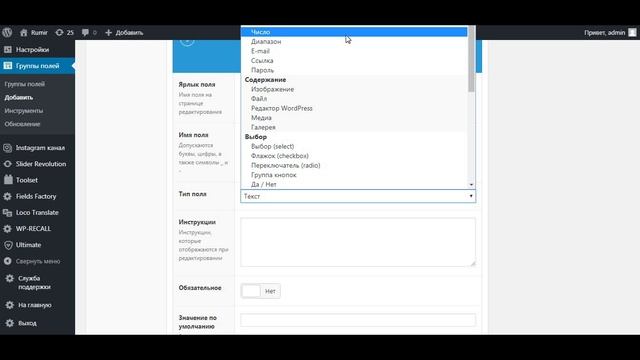Click the Fields Factory gear icon
Viewport: 640px width, 360px height.
coord(8,196)
